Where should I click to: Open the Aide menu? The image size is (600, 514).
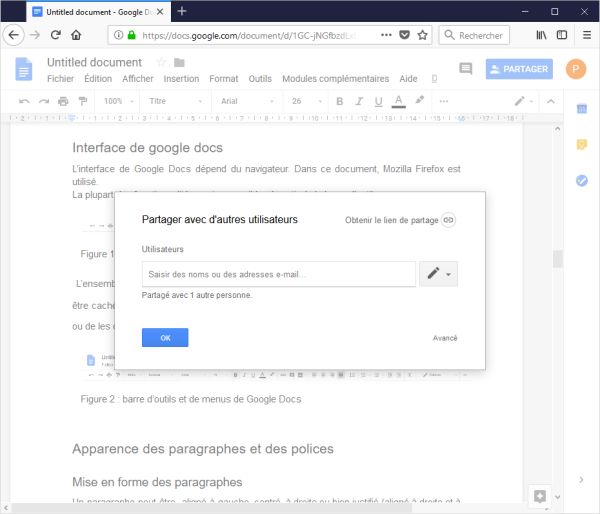[408, 79]
